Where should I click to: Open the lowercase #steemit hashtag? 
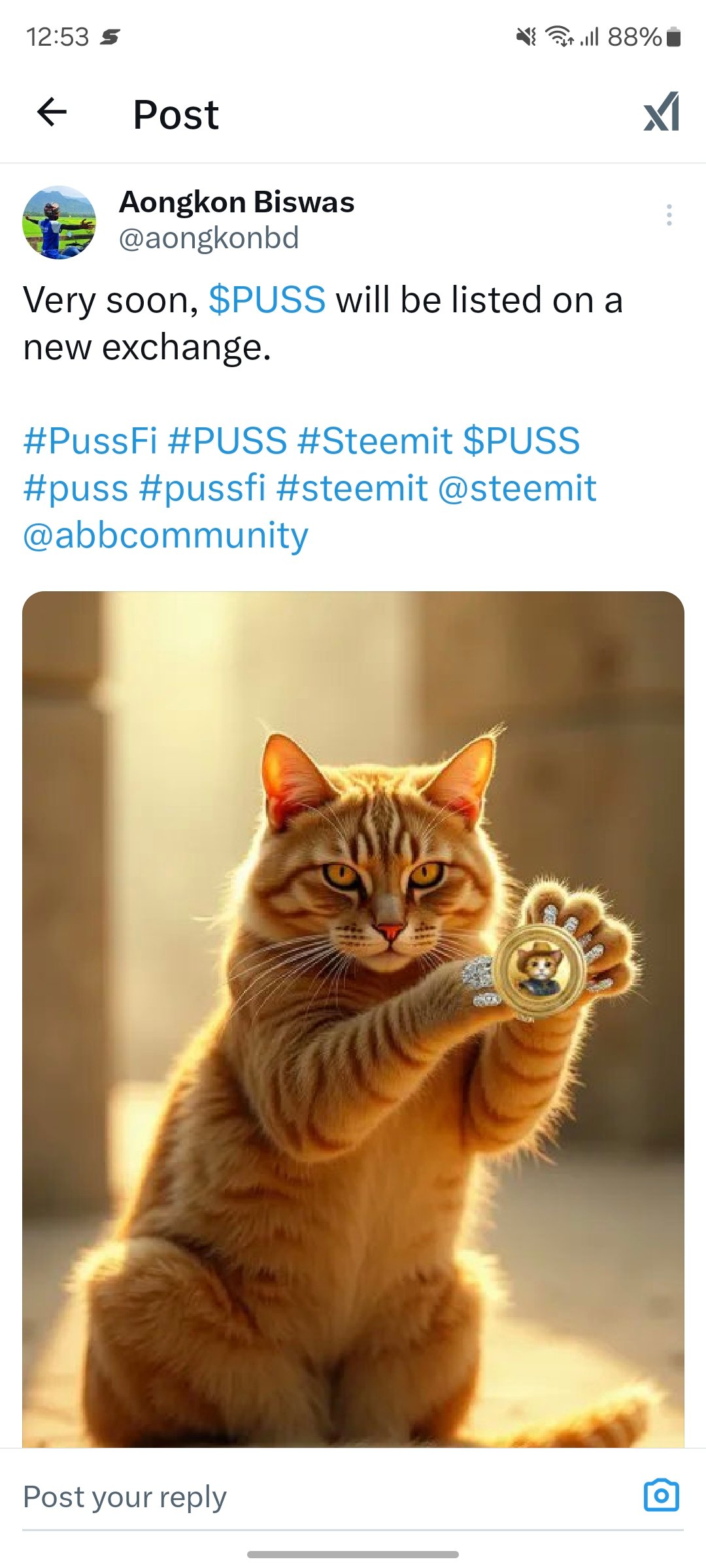[x=352, y=489]
